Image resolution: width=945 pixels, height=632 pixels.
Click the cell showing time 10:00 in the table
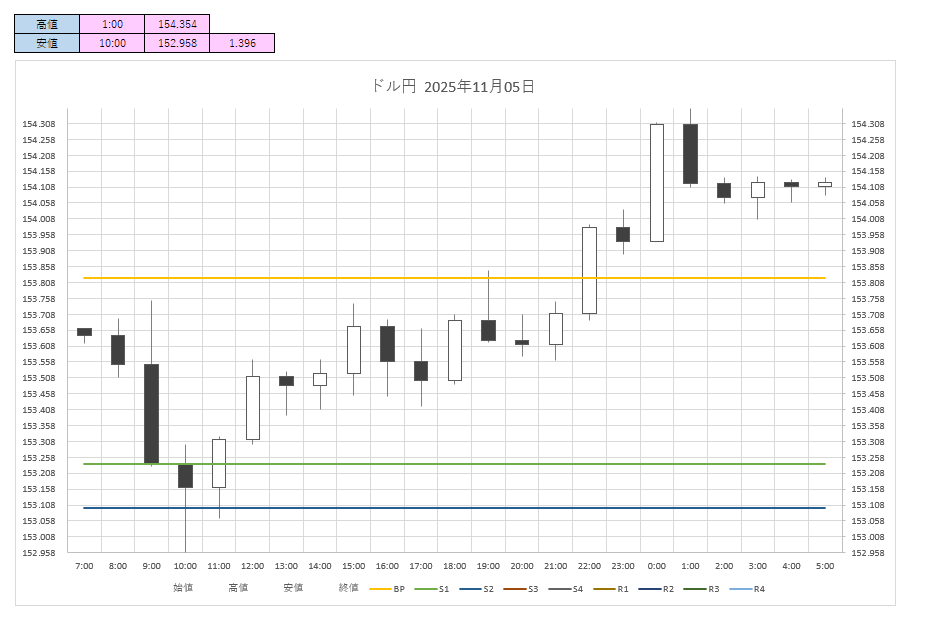coord(112,43)
